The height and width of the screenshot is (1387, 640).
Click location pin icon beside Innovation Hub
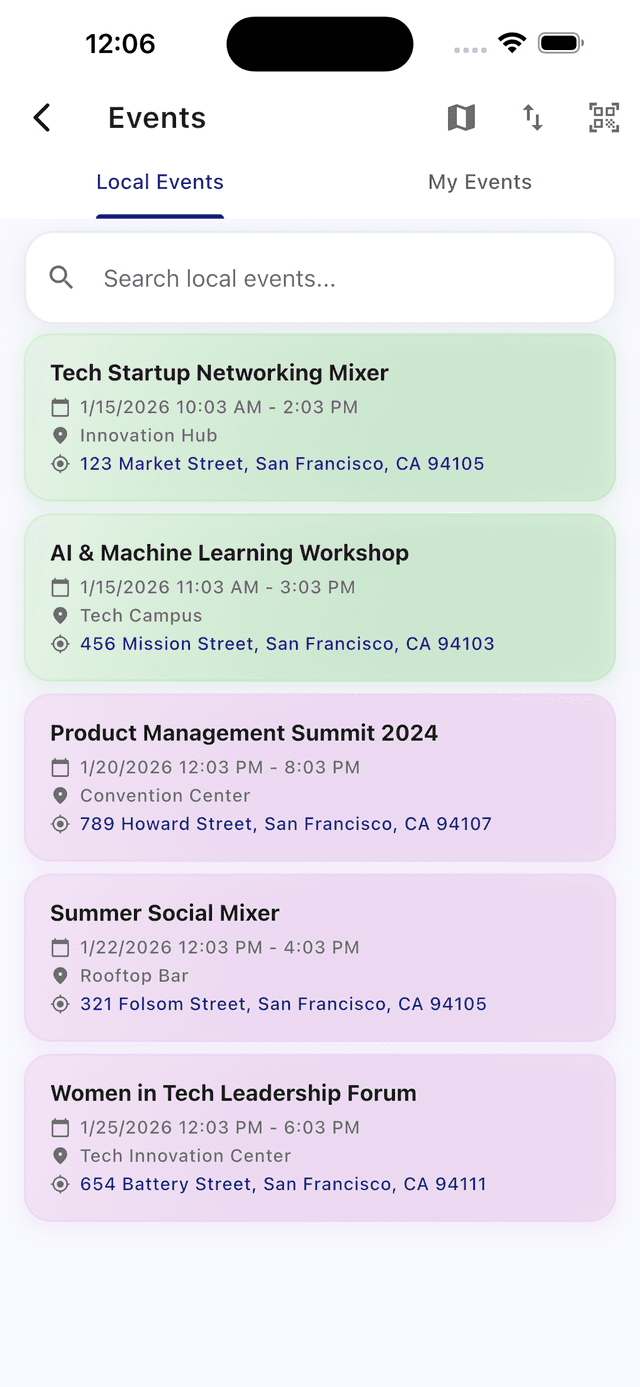(x=60, y=436)
